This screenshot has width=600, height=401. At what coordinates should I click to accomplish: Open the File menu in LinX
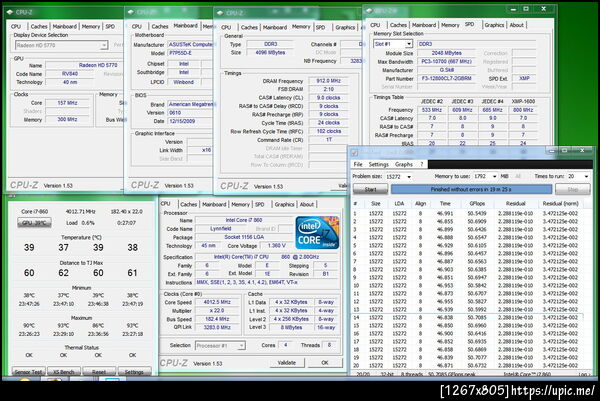pyautogui.click(x=358, y=164)
